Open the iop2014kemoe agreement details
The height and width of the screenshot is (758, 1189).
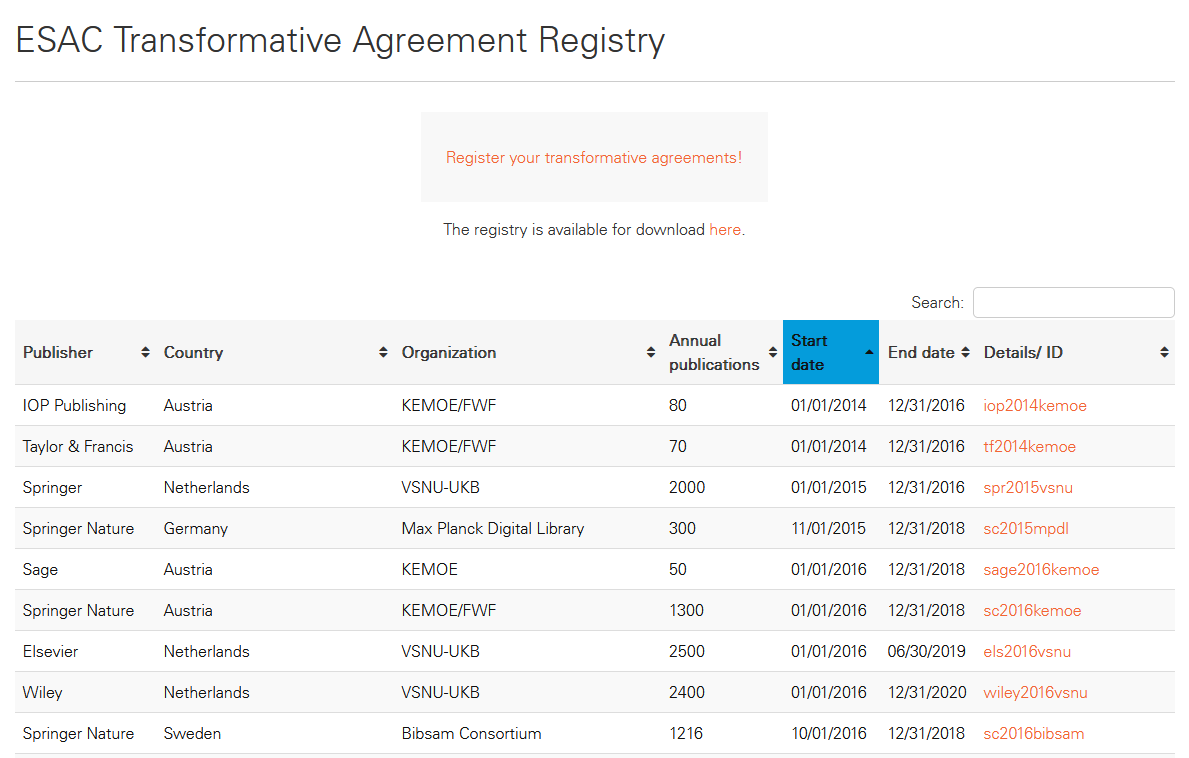click(x=1035, y=406)
